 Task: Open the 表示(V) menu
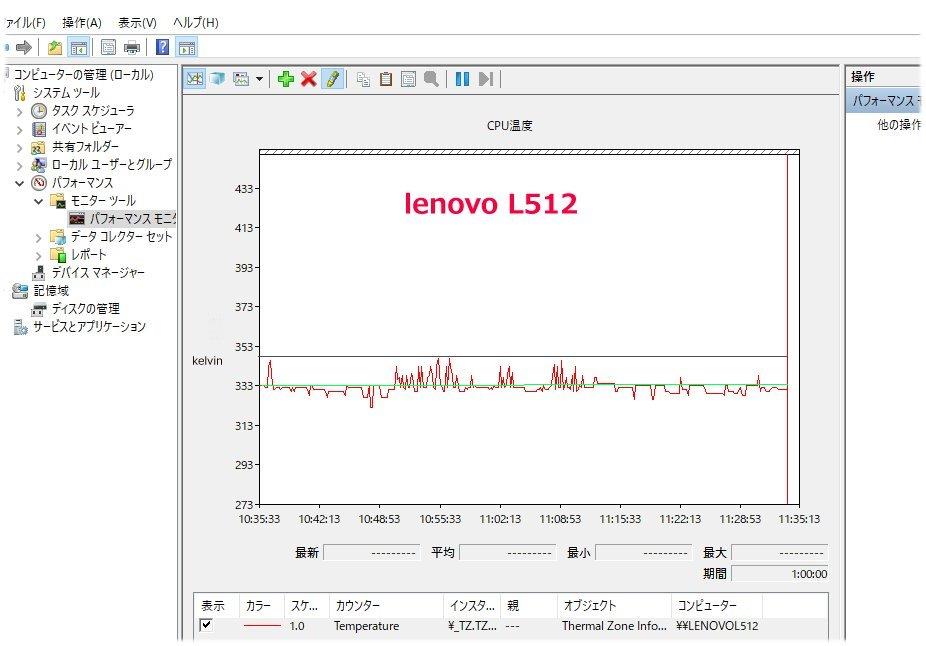(137, 22)
